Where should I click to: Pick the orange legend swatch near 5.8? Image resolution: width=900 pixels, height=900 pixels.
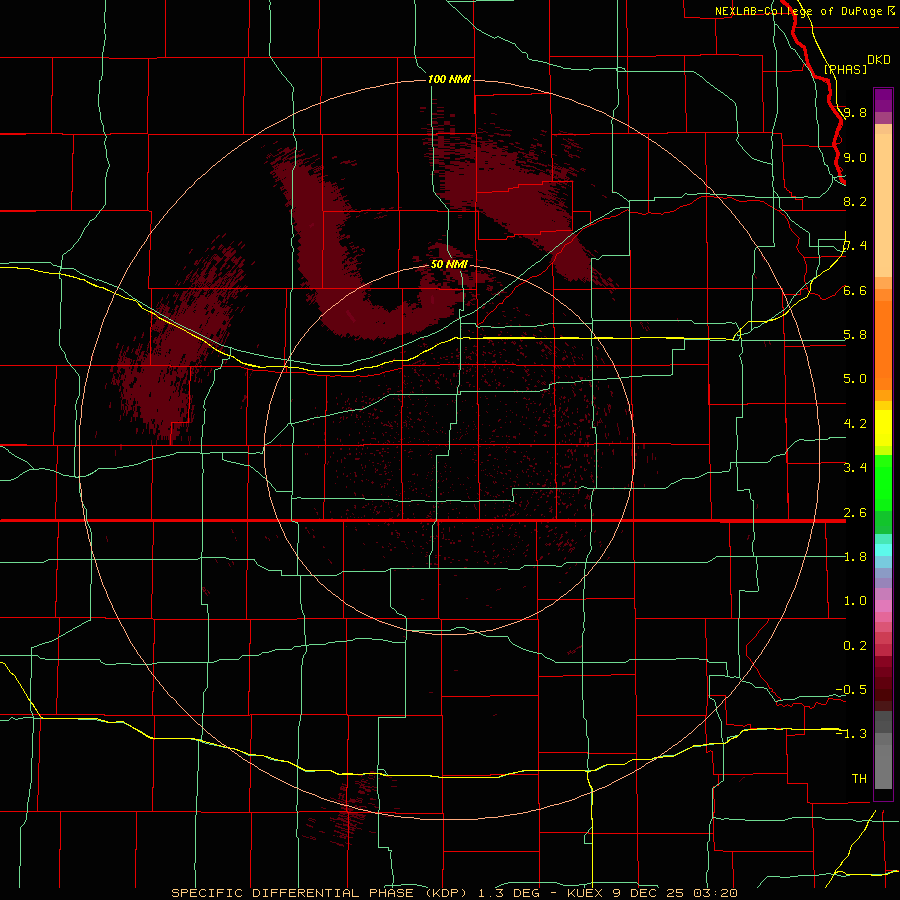(883, 344)
